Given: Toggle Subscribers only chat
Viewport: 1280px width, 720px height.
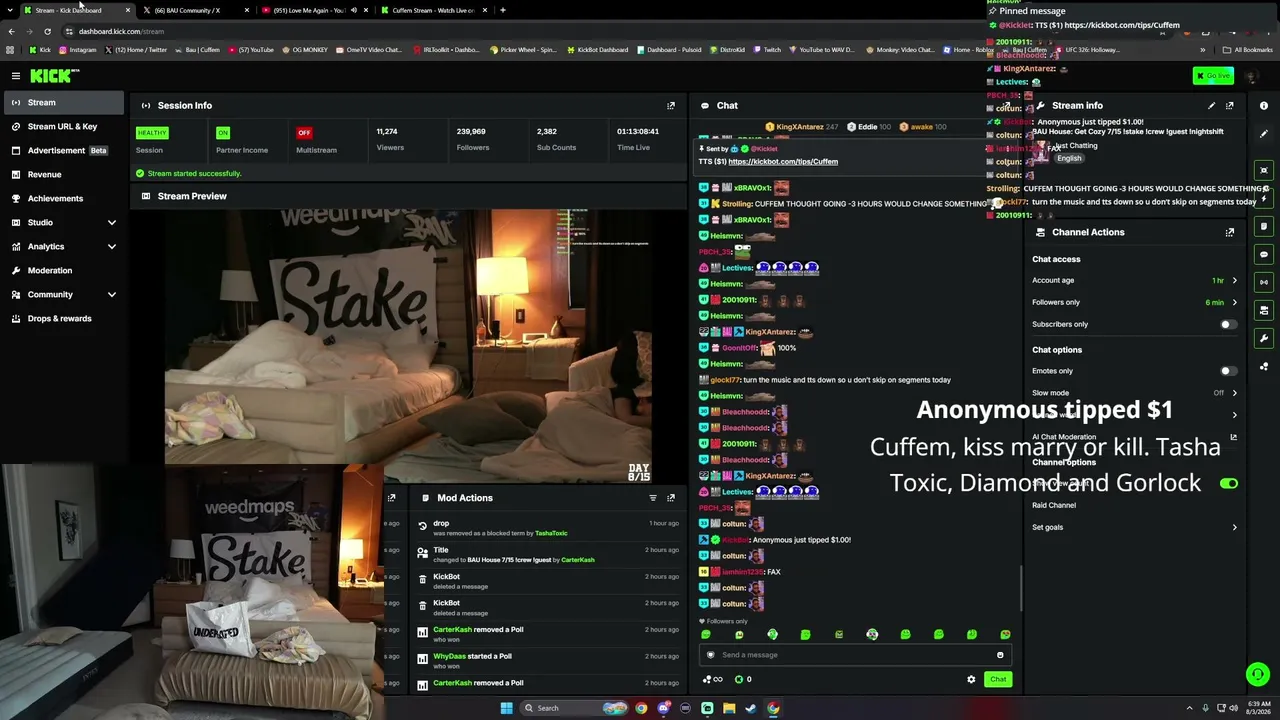Looking at the screenshot, I should pos(1228,324).
